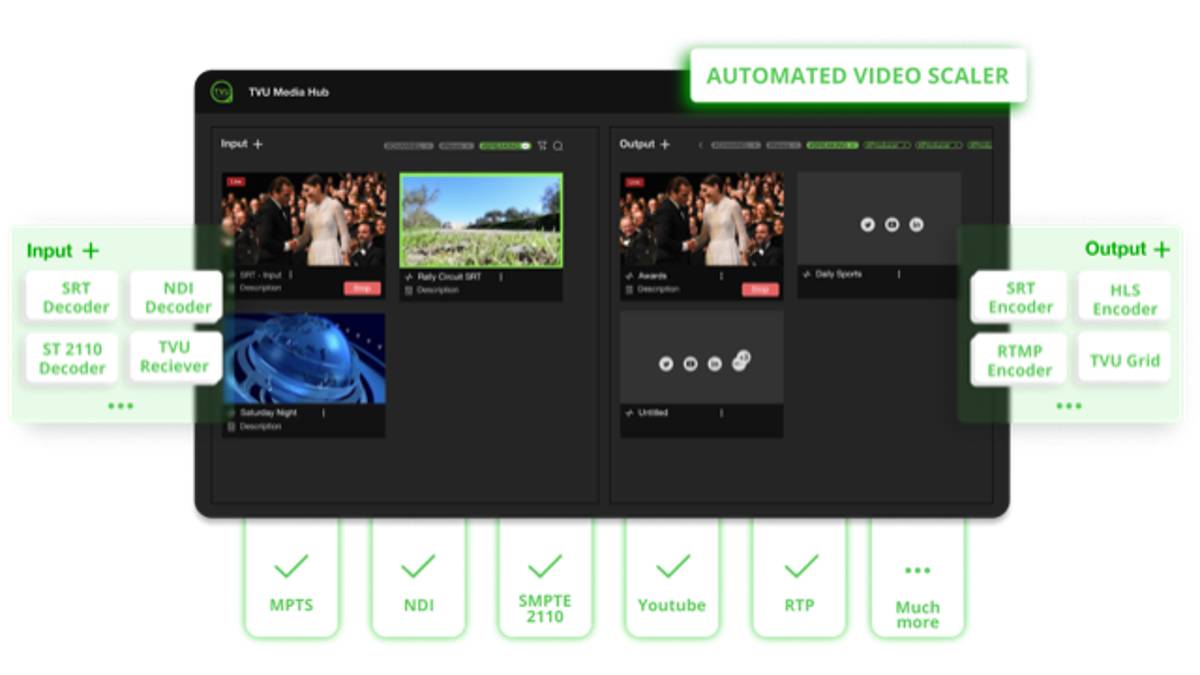Click the TVU logo in the header

pyautogui.click(x=221, y=92)
